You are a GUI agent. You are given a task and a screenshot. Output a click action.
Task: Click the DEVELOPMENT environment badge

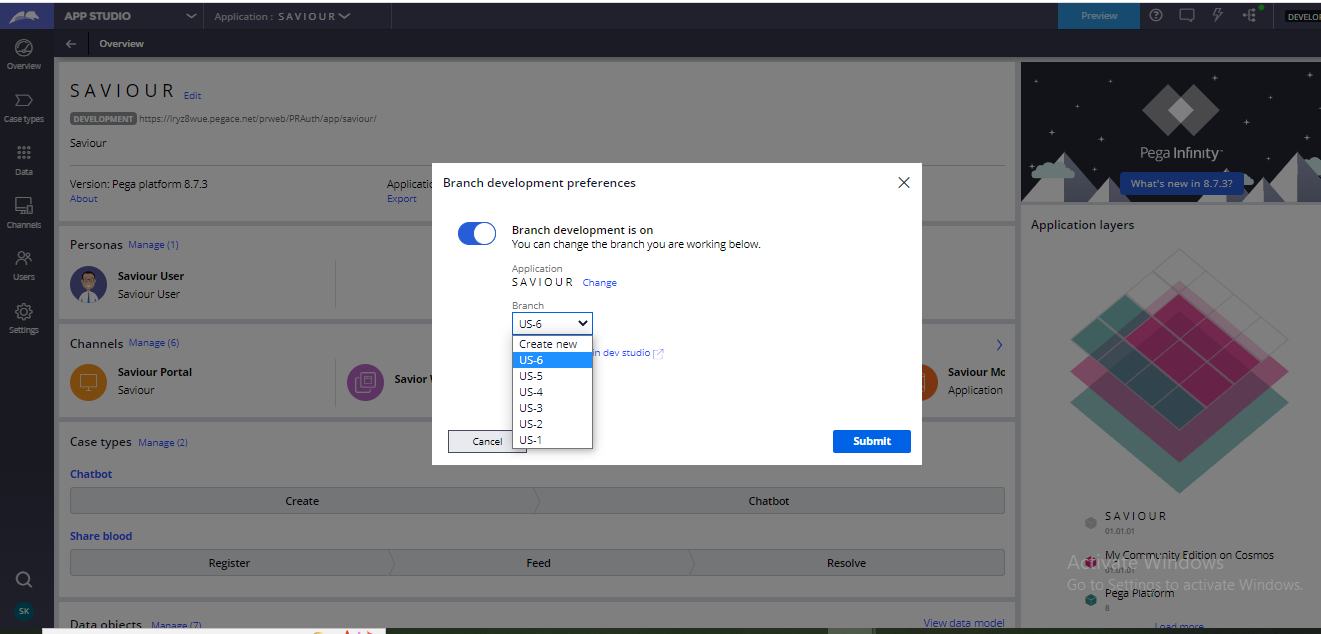tap(103, 118)
